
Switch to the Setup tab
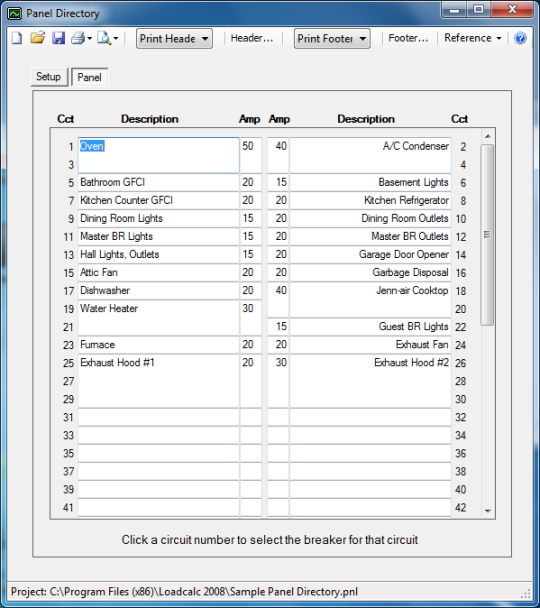point(49,76)
